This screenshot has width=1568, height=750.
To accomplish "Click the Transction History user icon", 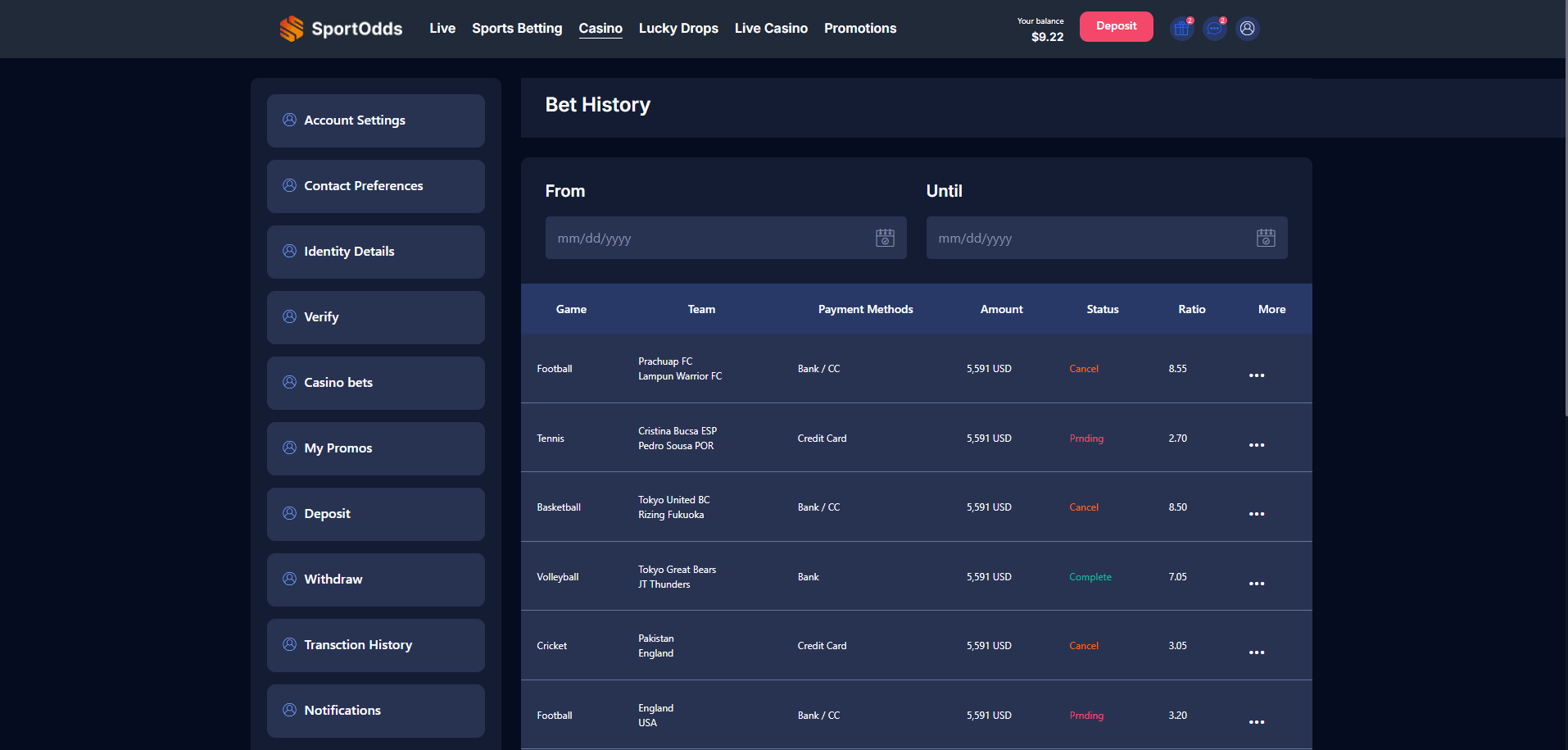I will tap(289, 644).
